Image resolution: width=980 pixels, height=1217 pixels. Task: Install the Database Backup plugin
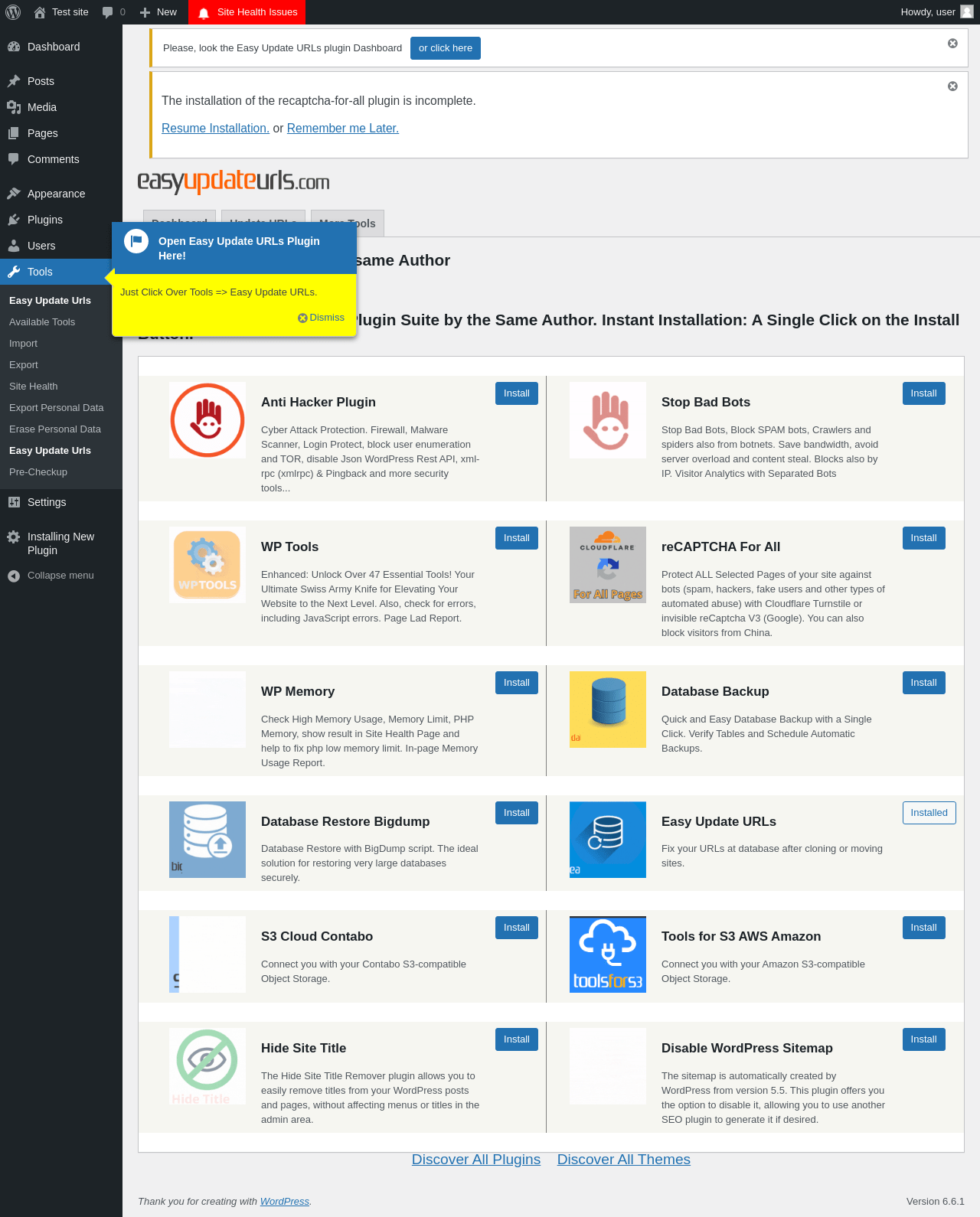coord(924,683)
